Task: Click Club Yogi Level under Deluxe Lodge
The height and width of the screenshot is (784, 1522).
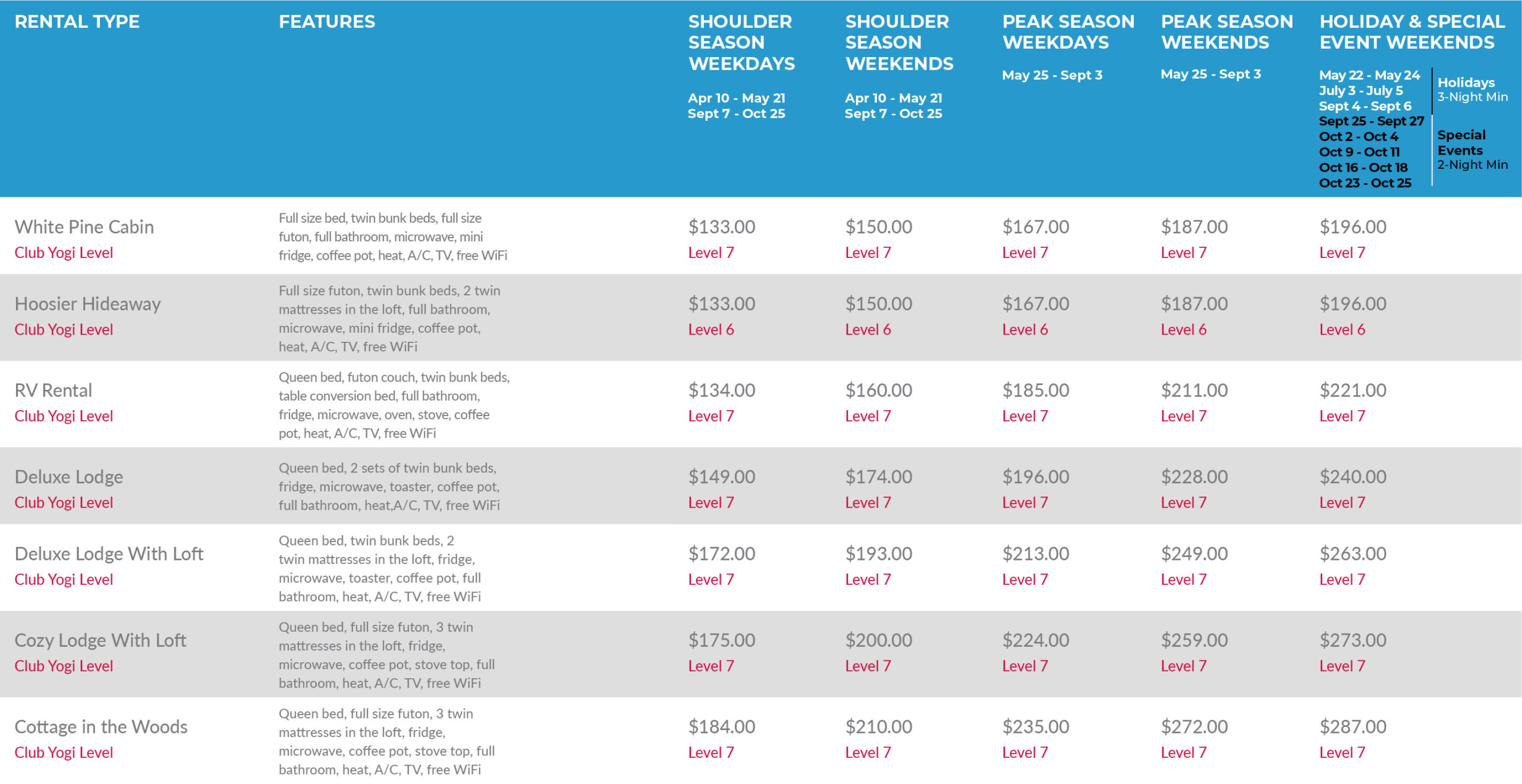Action: [x=64, y=502]
